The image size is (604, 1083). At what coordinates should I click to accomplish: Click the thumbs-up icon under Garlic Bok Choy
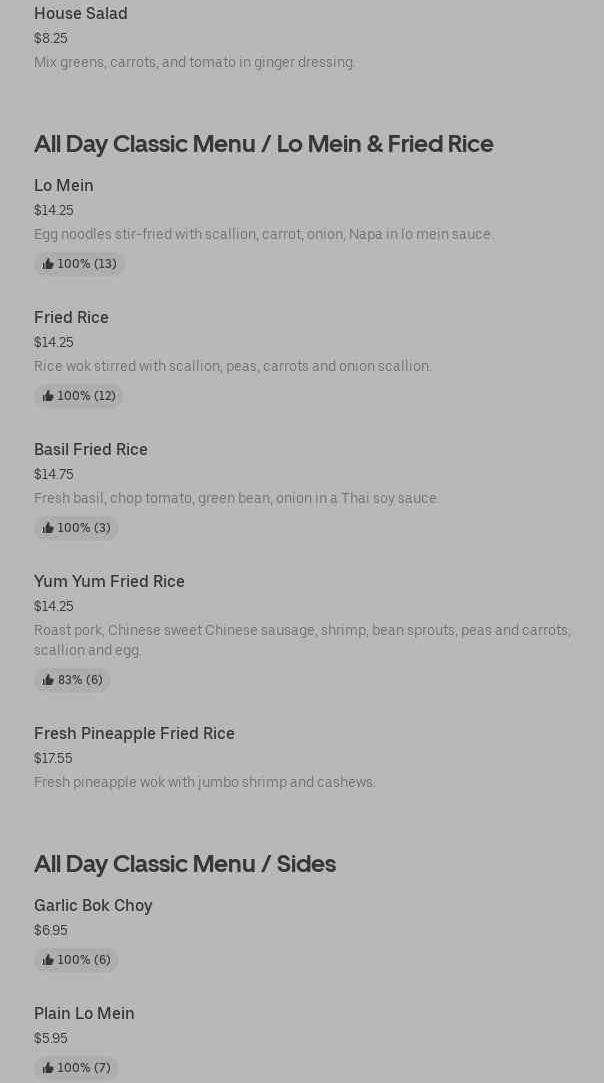point(48,959)
